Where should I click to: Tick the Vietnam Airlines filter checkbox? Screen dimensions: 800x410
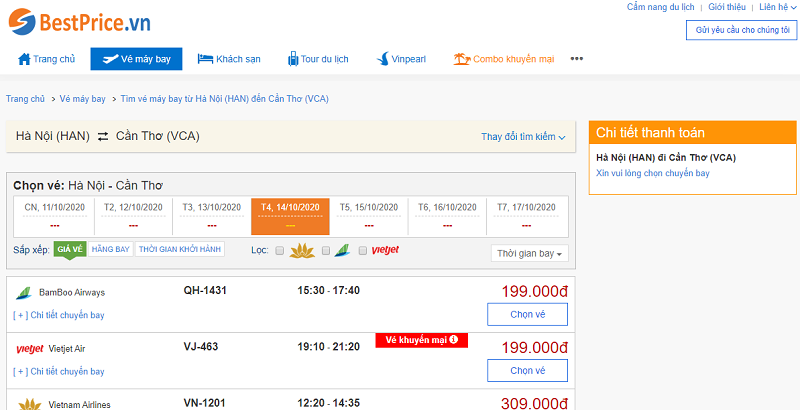pyautogui.click(x=280, y=250)
